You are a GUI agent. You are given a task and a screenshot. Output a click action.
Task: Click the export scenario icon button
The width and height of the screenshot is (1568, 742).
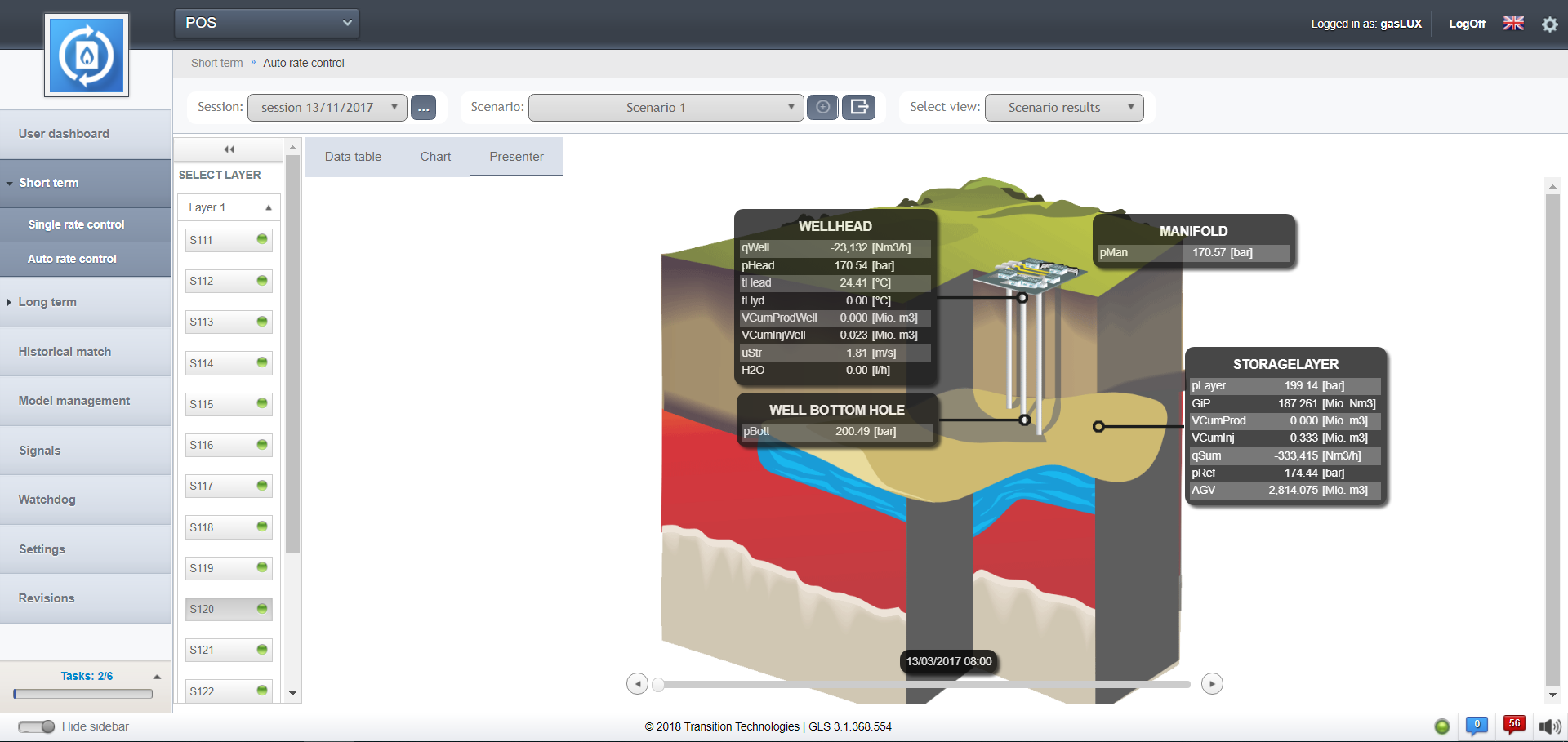coord(859,107)
